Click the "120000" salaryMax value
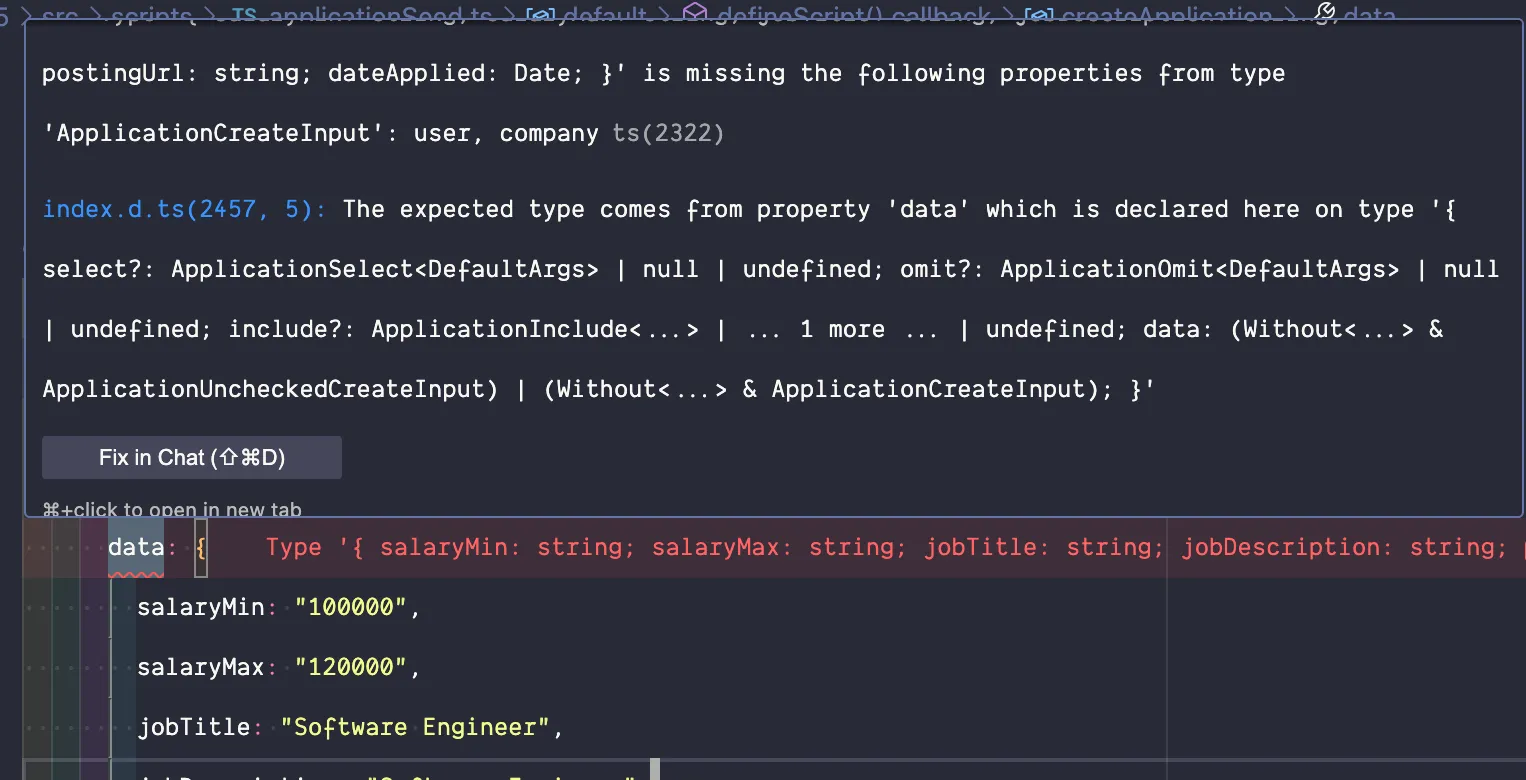The image size is (1526, 780). coord(352,668)
